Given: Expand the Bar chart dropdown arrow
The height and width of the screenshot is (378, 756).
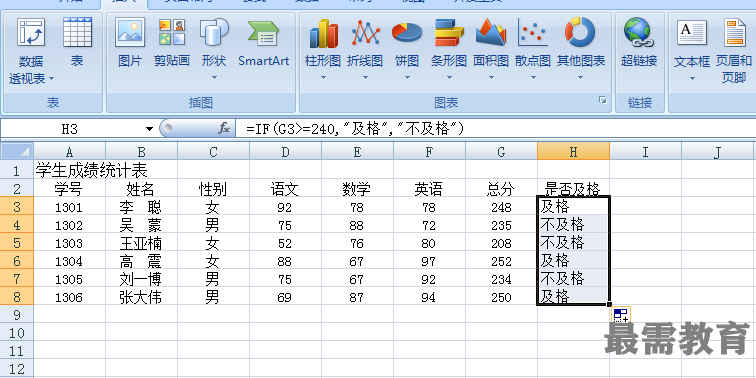Looking at the screenshot, I should [449, 78].
